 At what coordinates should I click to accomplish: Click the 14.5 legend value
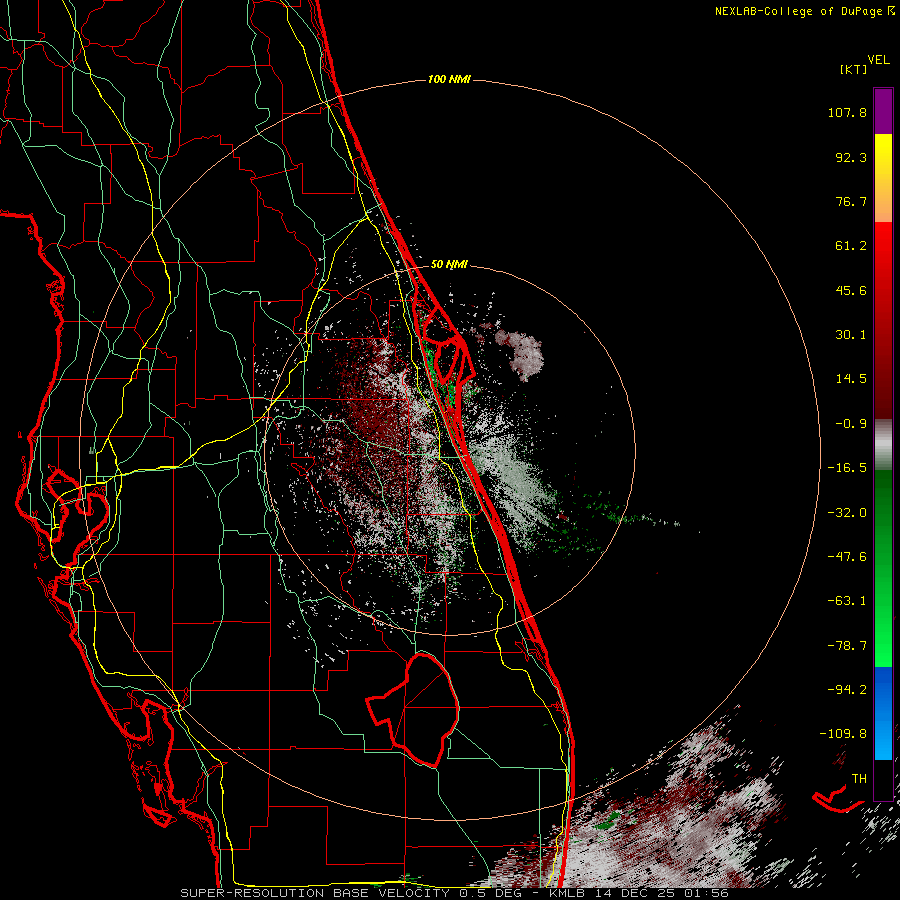coord(851,379)
